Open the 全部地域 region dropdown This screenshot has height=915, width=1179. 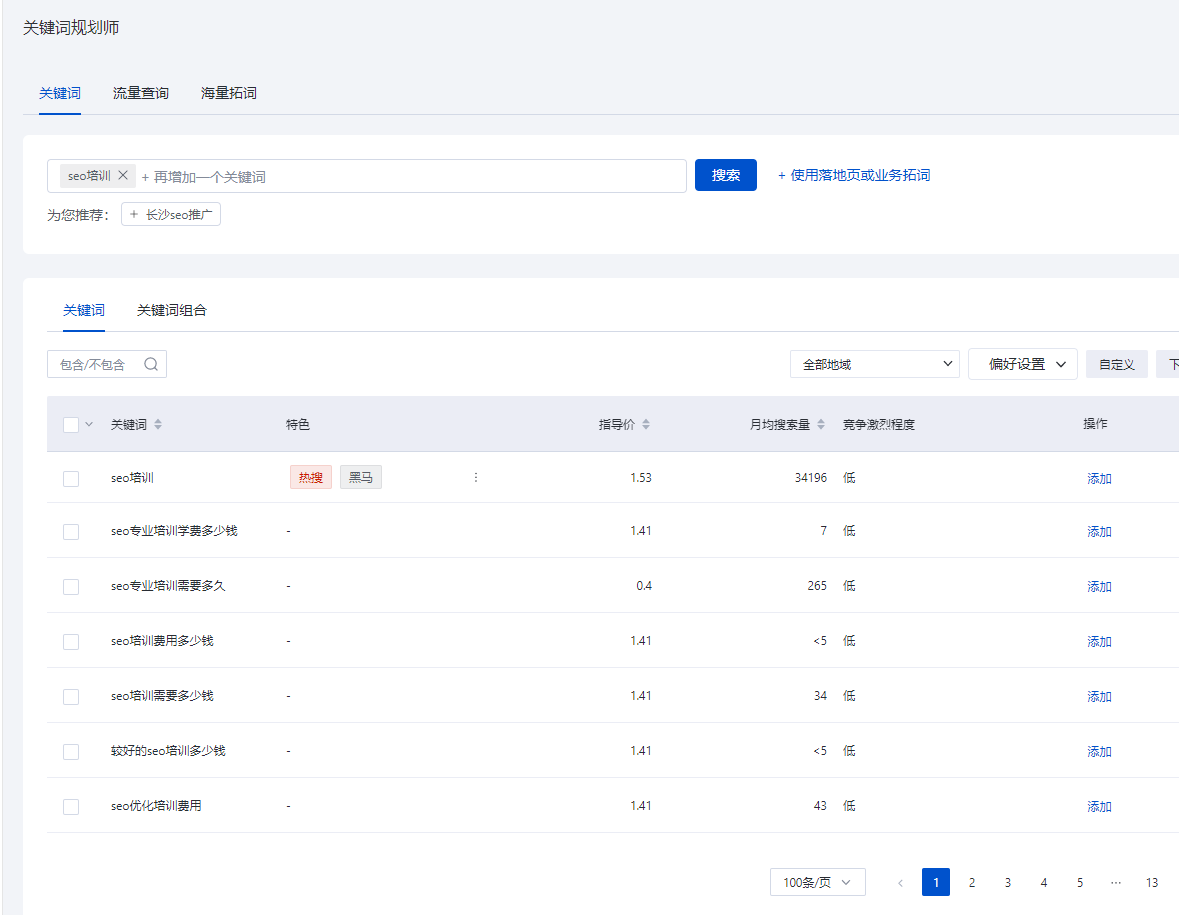point(874,365)
